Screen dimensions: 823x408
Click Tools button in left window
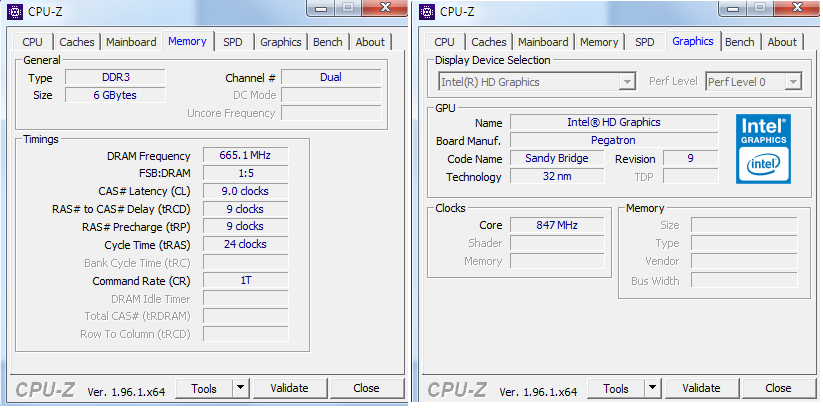204,389
